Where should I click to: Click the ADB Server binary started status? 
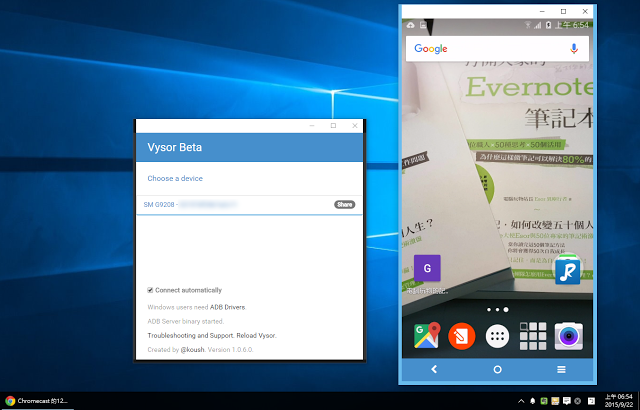(186, 321)
